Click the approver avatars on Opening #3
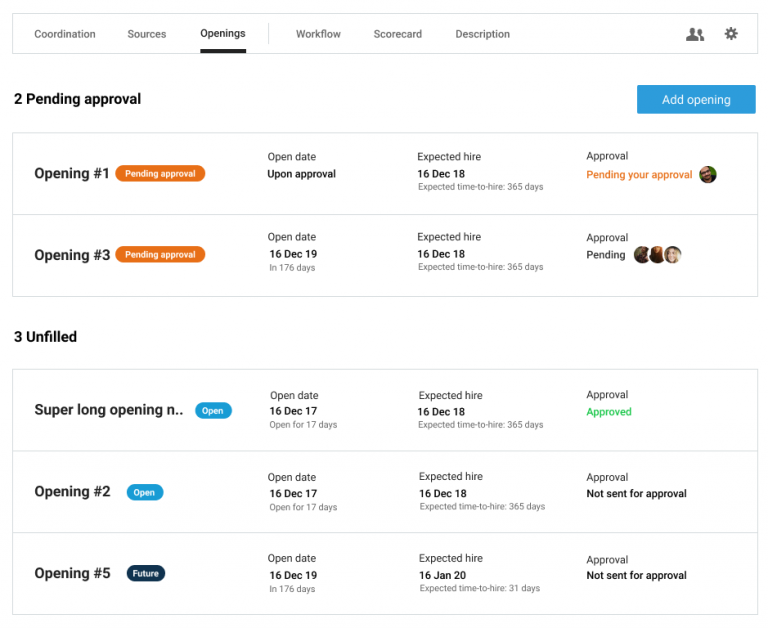768x628 pixels. click(x=658, y=255)
